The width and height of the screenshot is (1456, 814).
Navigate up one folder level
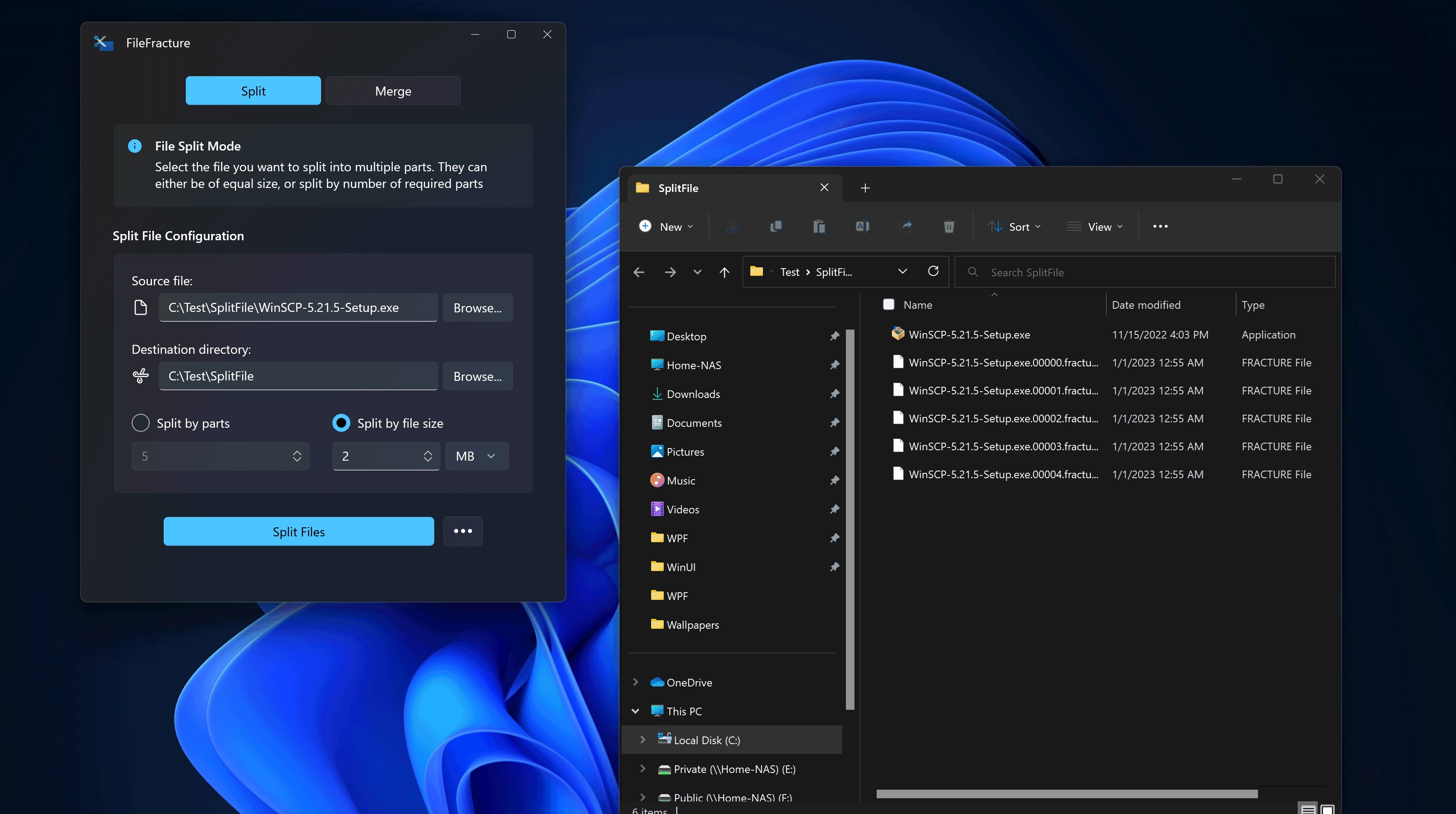tap(725, 272)
